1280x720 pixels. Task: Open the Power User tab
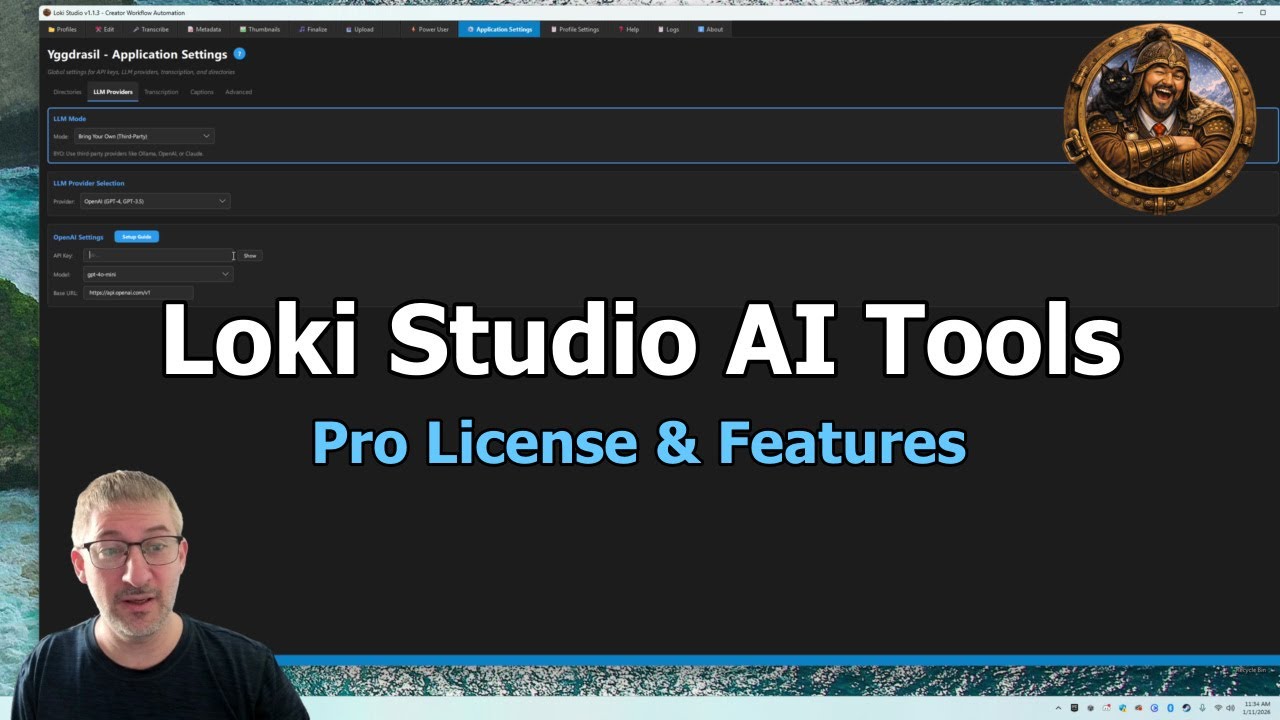click(x=430, y=29)
